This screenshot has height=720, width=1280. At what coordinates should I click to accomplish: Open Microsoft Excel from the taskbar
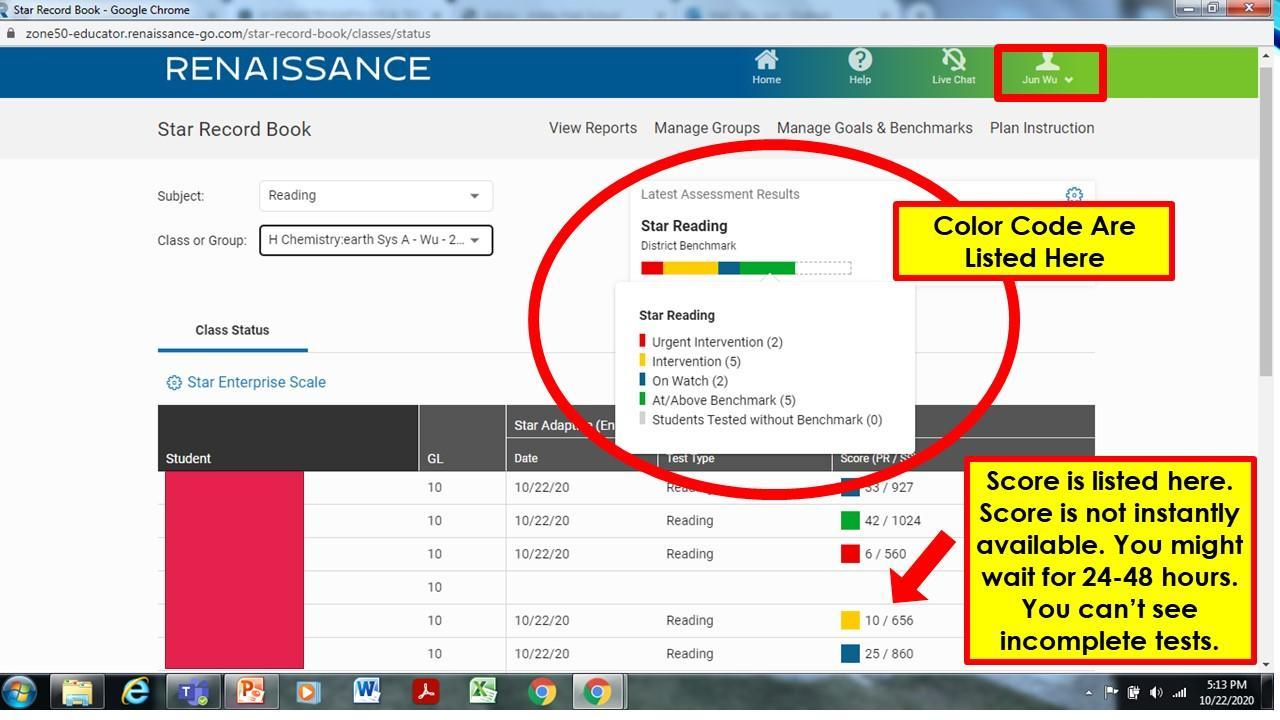484,692
